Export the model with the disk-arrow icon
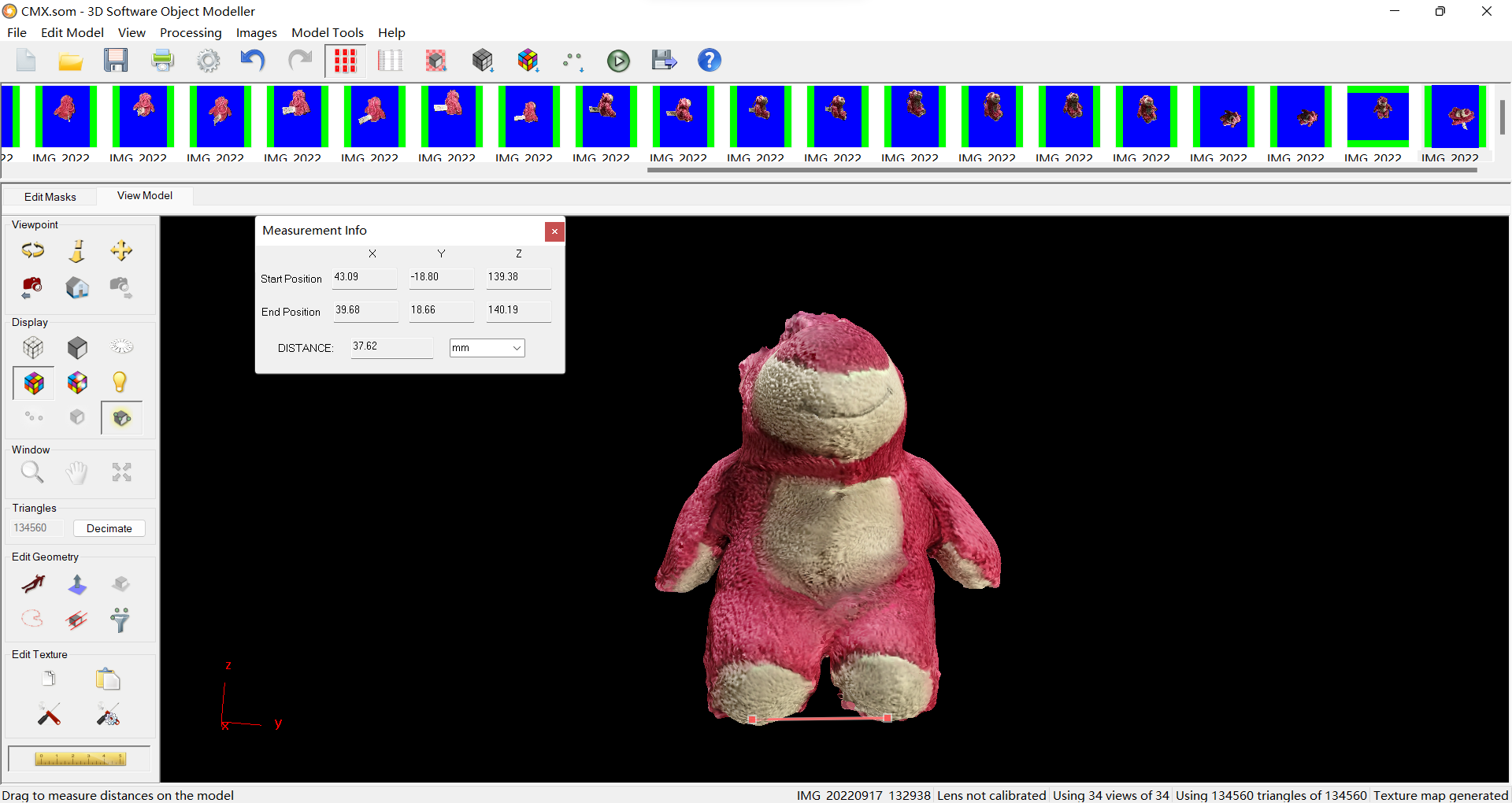1512x803 pixels. (664, 61)
